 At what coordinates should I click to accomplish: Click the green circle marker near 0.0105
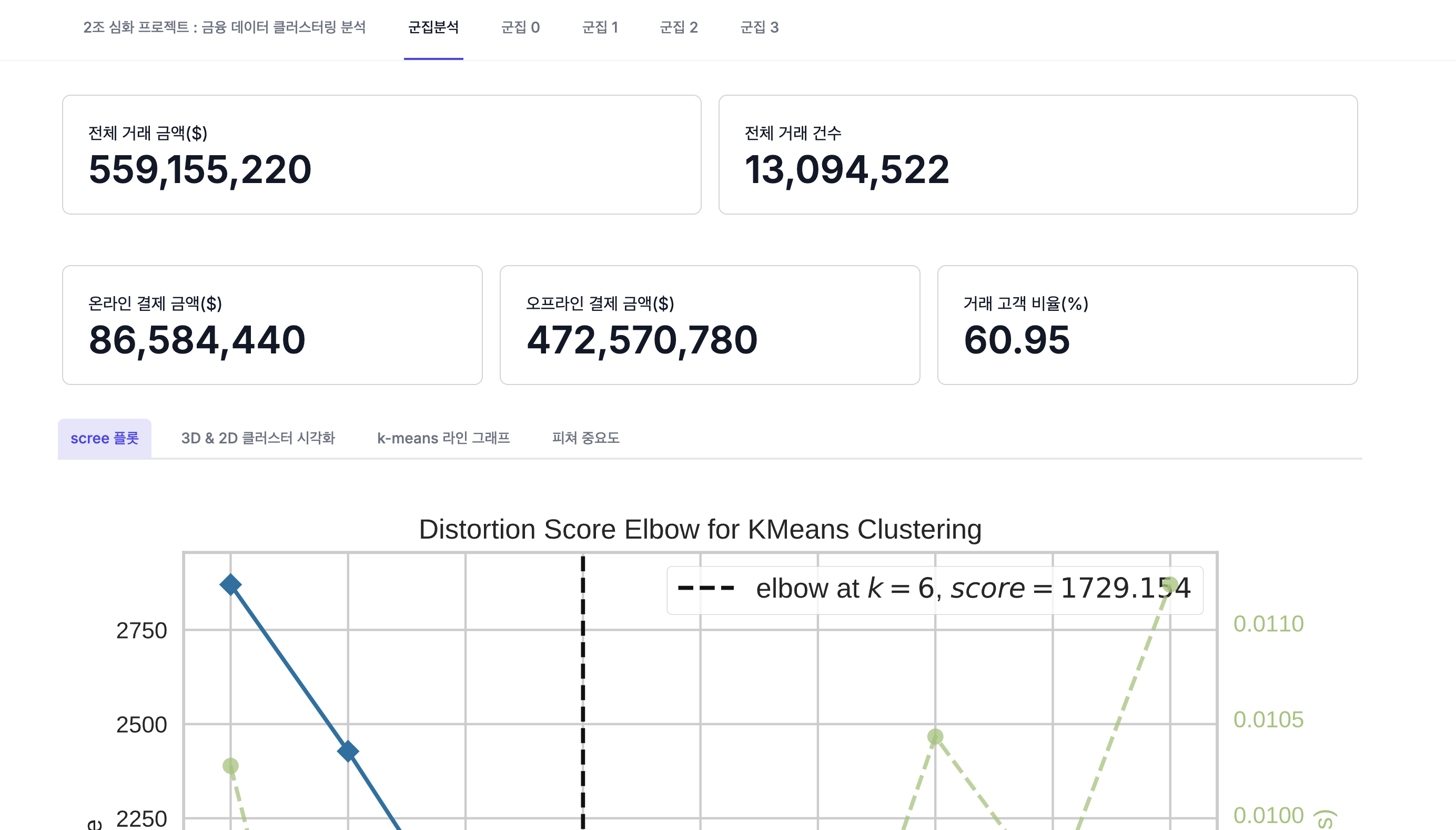[x=935, y=737]
